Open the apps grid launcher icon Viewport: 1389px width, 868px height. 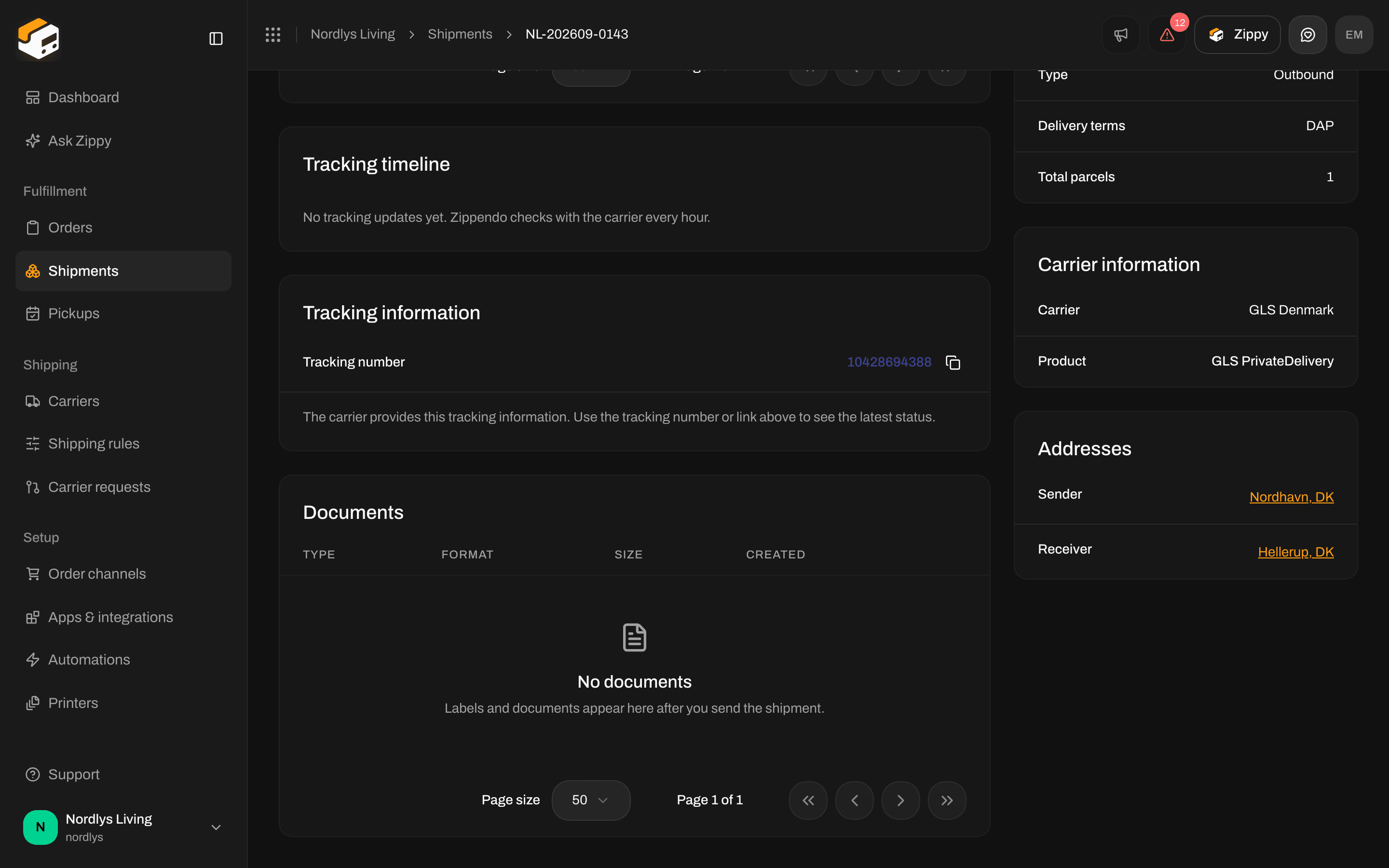[x=272, y=34]
